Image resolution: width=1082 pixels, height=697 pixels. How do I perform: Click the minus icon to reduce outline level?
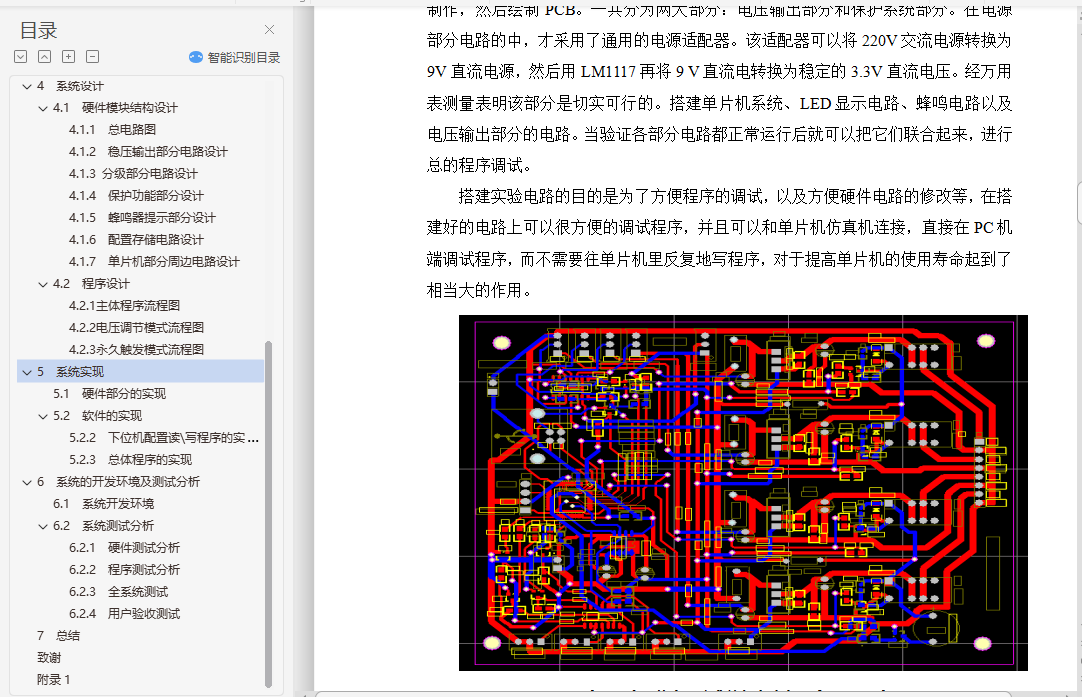92,57
